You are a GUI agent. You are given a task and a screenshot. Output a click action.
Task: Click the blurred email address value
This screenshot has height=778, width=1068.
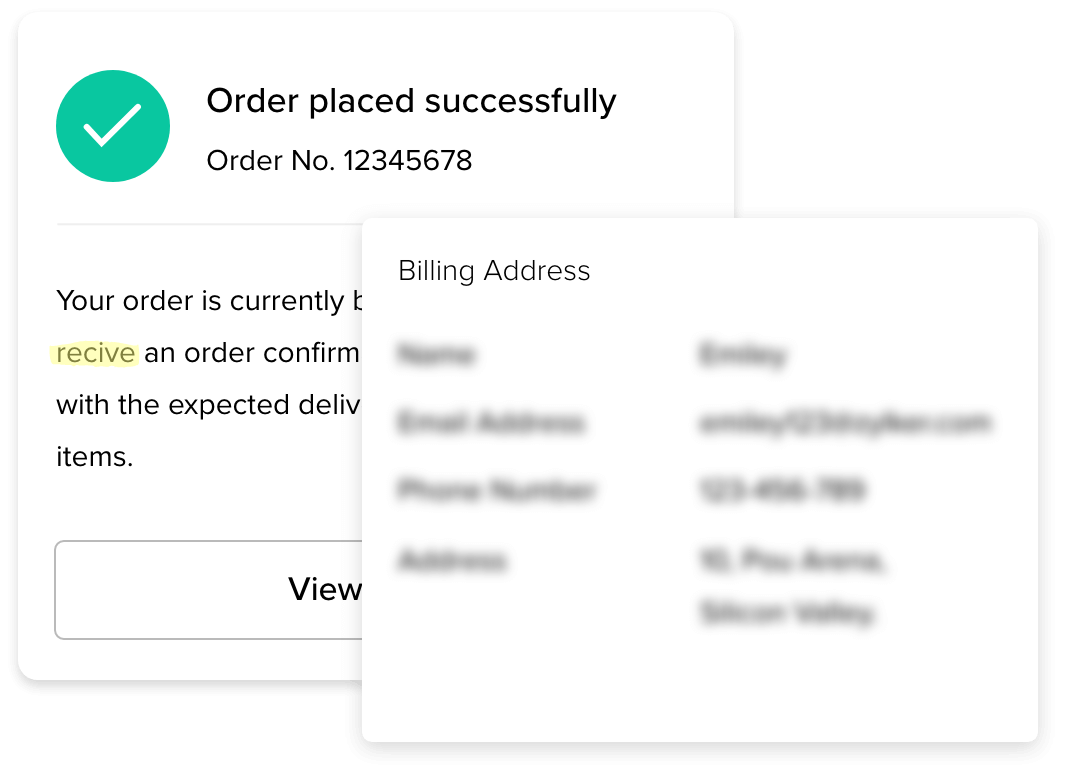tap(845, 423)
